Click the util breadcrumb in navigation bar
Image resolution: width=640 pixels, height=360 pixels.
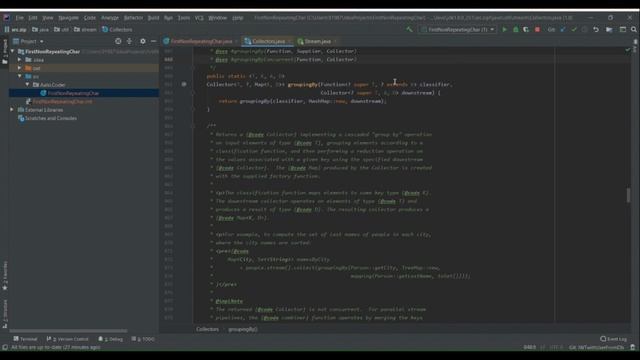62,29
